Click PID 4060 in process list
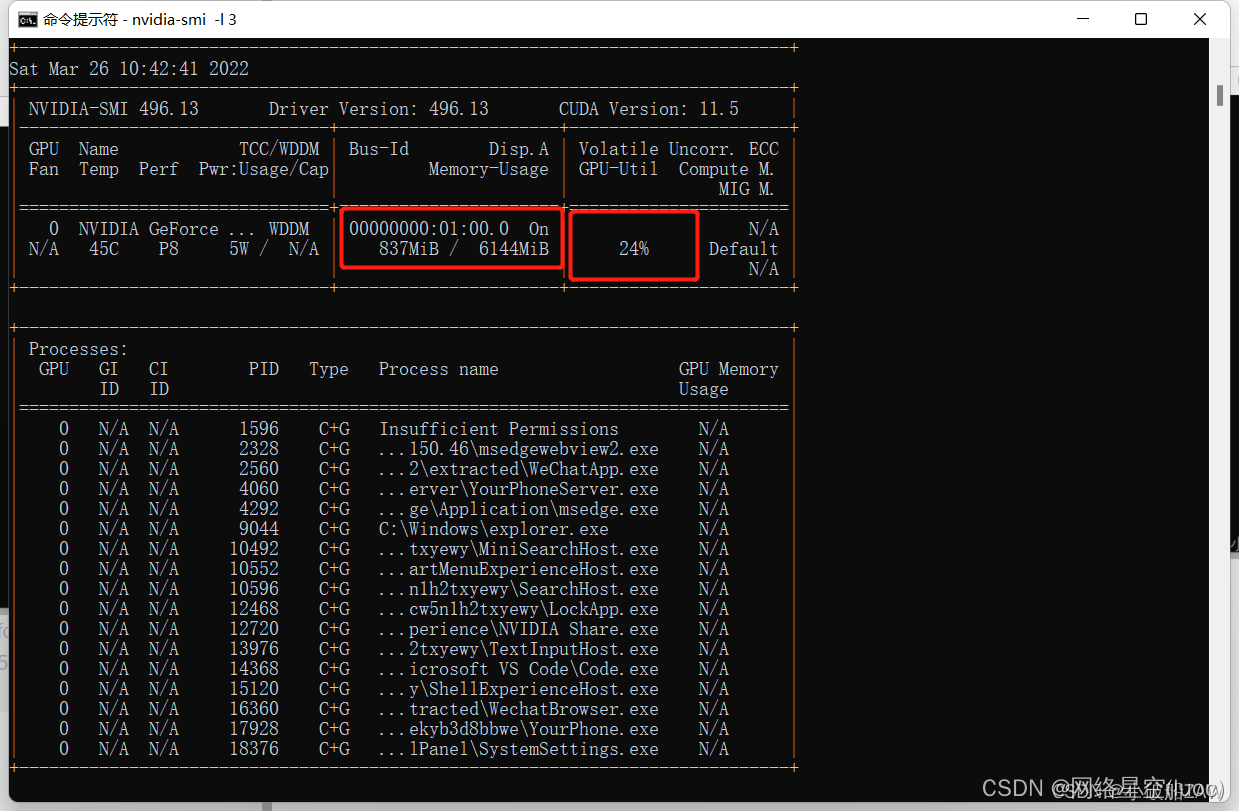This screenshot has width=1239, height=811. tap(259, 489)
